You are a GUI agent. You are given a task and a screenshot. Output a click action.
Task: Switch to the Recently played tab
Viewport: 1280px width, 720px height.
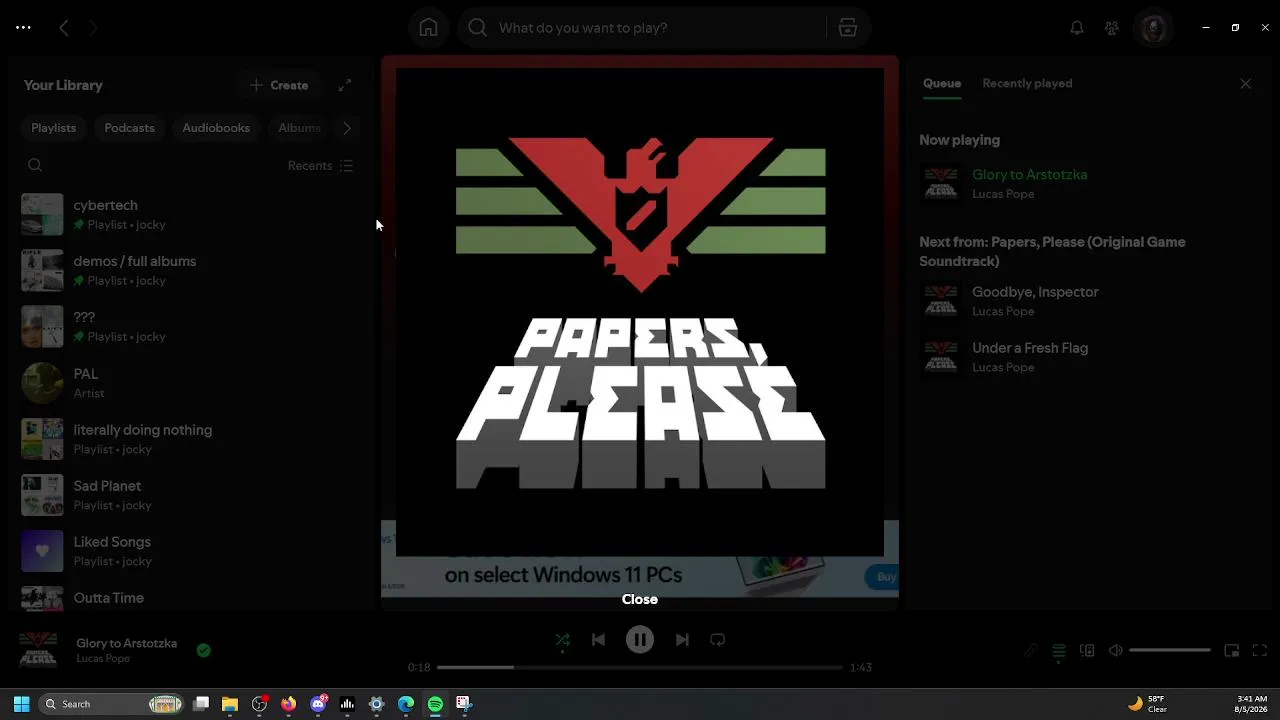1027,84
